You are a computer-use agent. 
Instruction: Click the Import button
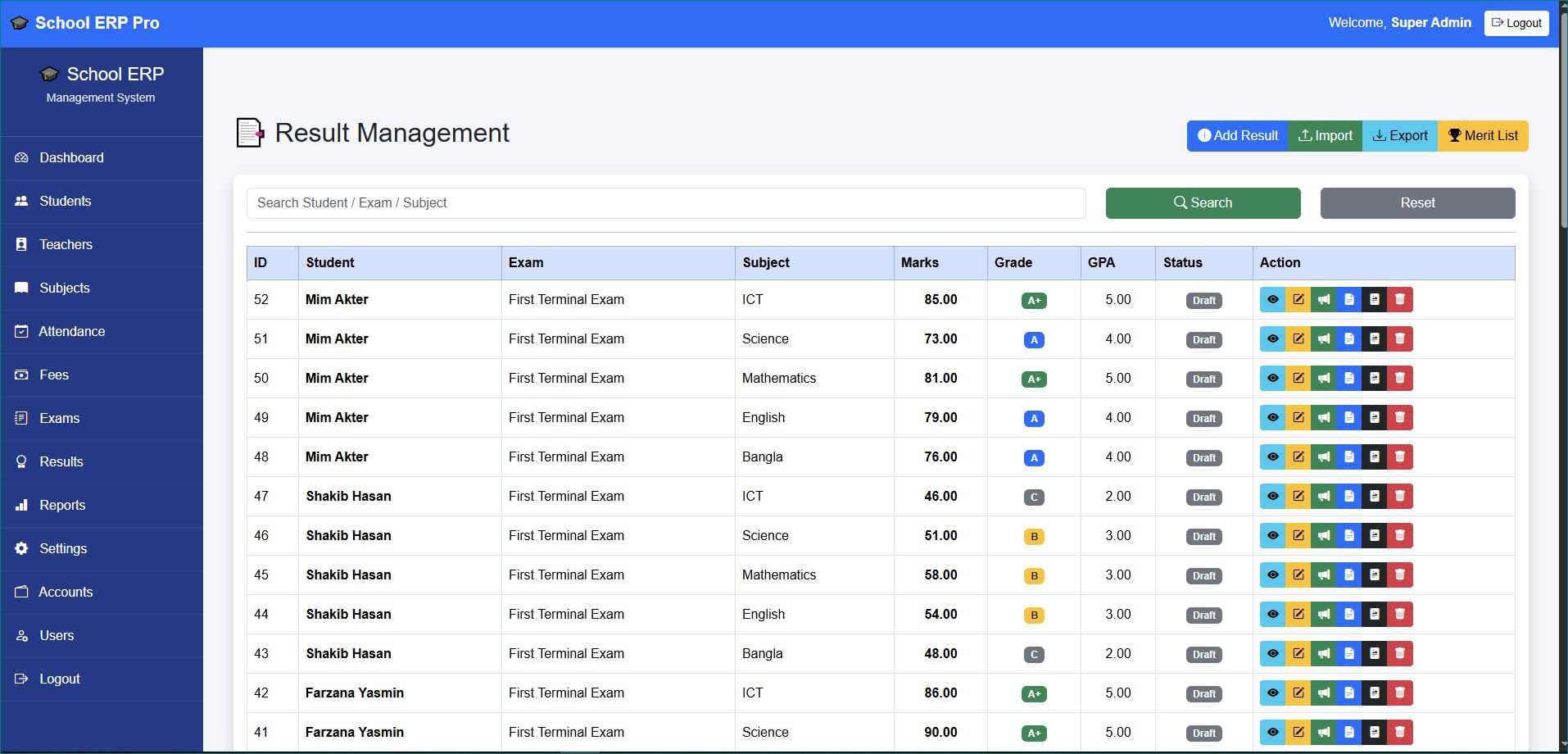point(1325,136)
